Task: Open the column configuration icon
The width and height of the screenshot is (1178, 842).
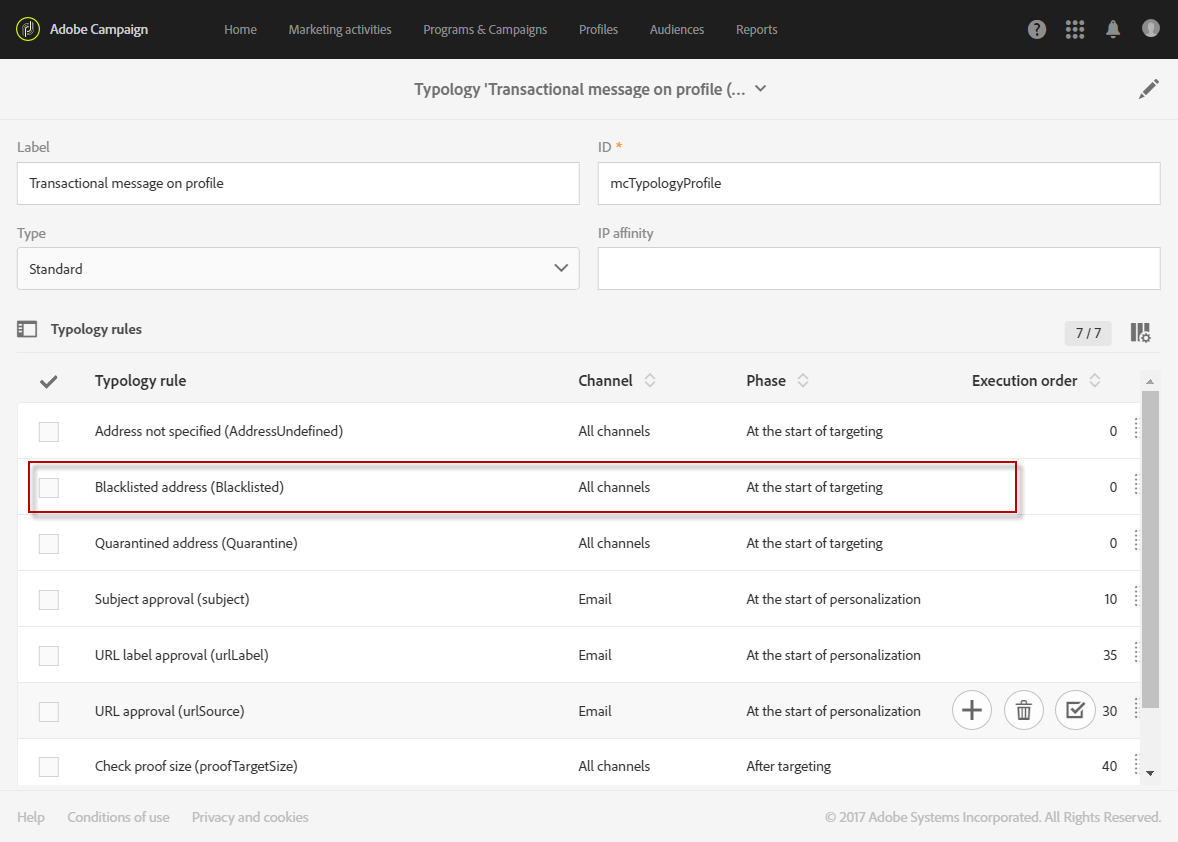Action: pyautogui.click(x=1140, y=332)
